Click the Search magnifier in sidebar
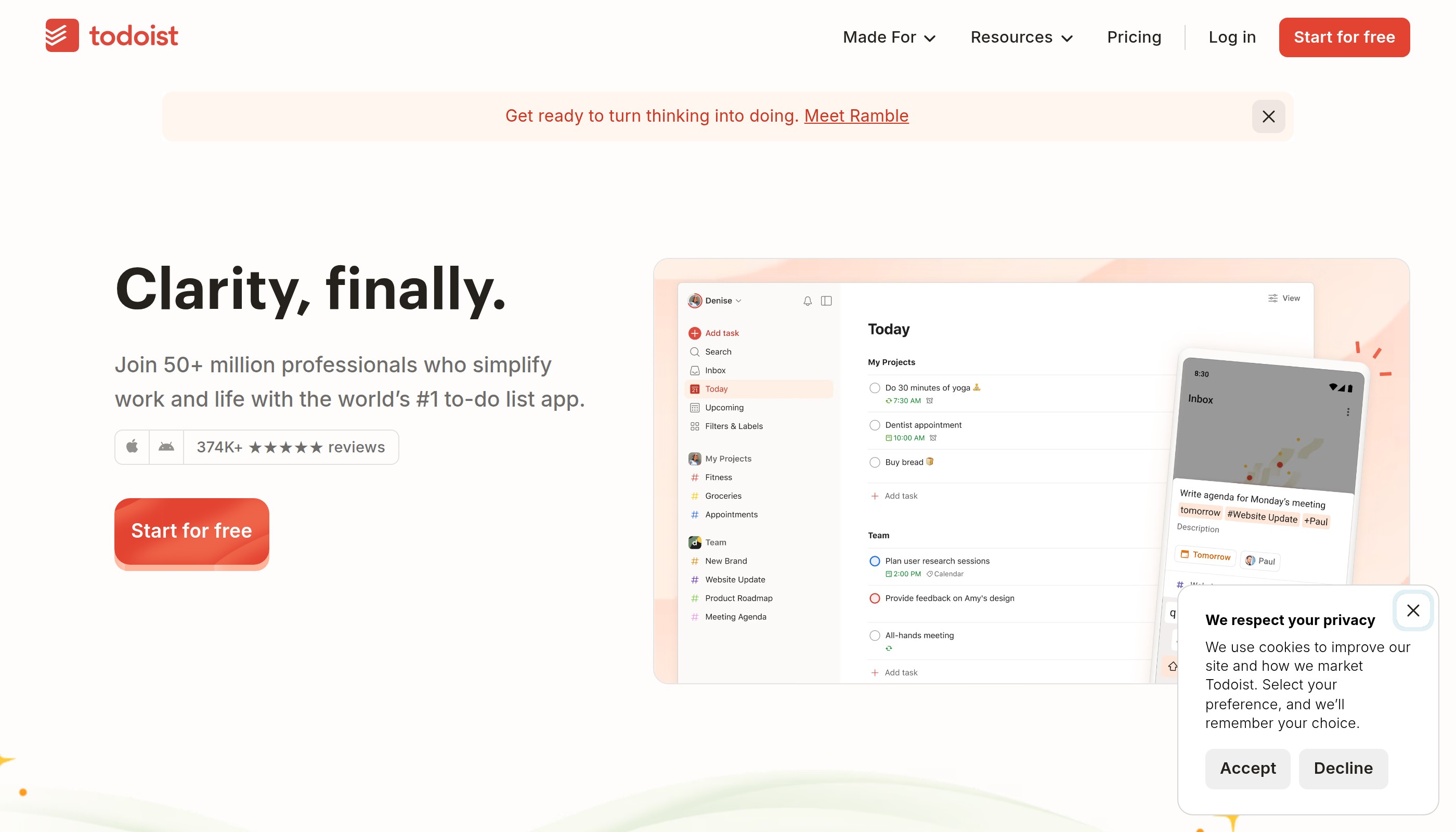The image size is (1456, 832). click(x=694, y=352)
